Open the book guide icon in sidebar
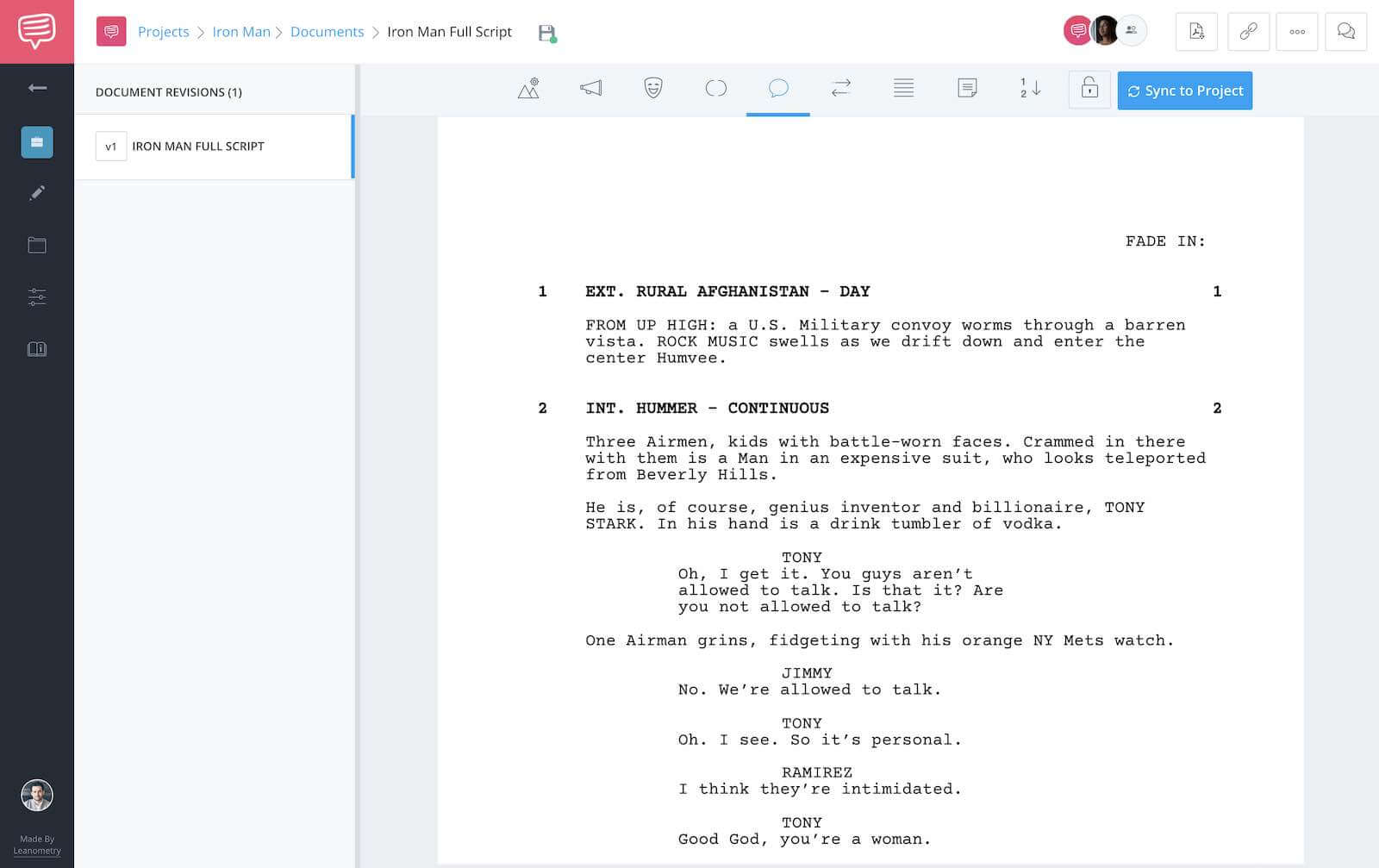 tap(37, 349)
